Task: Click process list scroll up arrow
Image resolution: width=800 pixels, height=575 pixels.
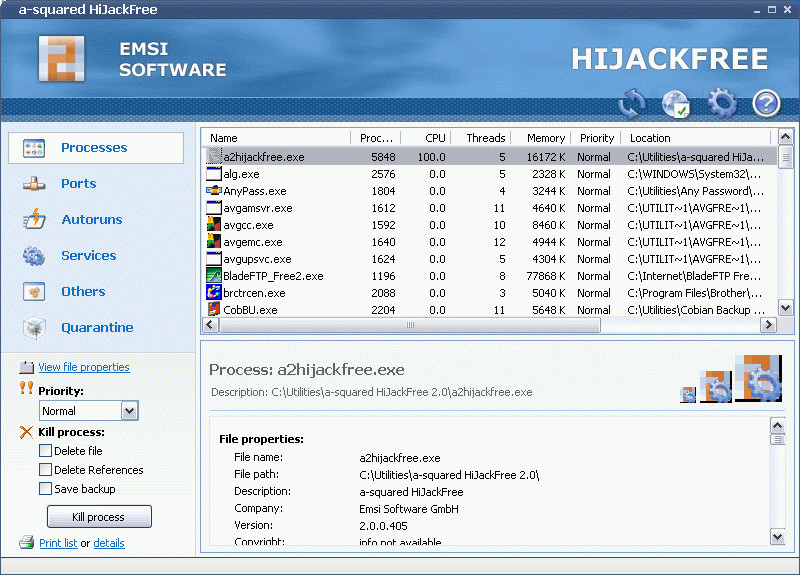Action: pos(785,137)
